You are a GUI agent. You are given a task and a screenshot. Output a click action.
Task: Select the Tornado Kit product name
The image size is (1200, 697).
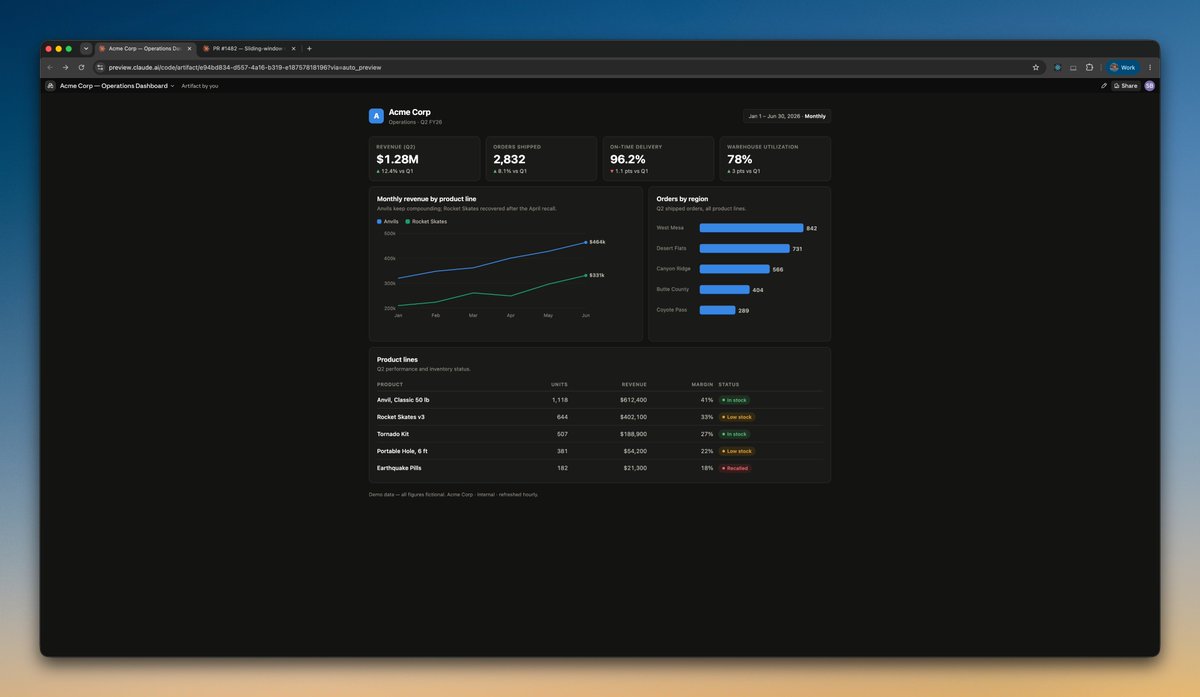pos(393,434)
